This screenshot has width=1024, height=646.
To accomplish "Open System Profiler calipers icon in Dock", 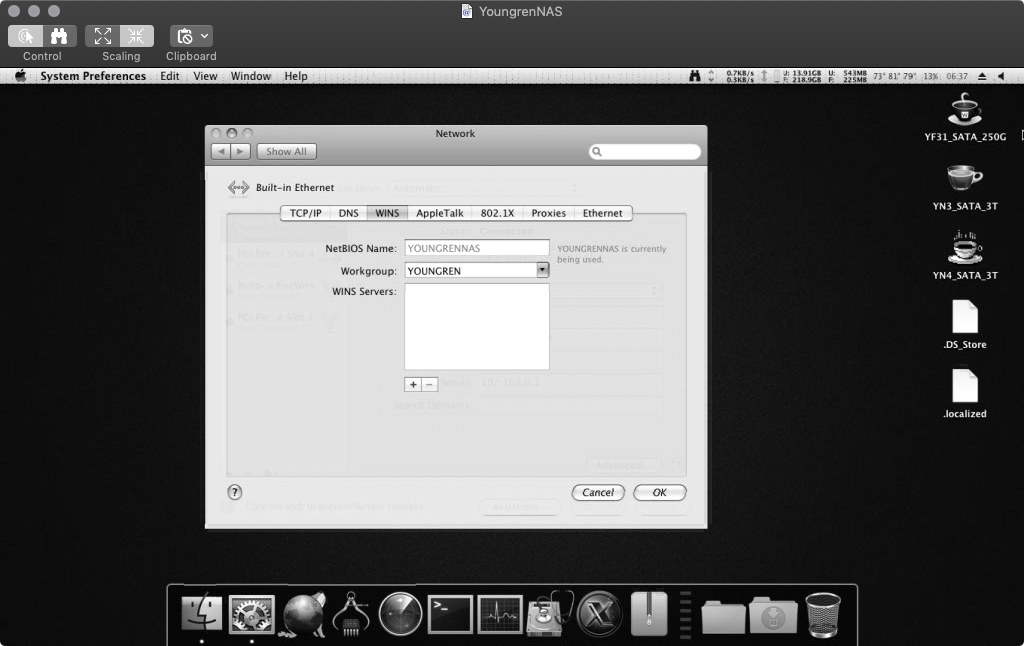I will 351,614.
